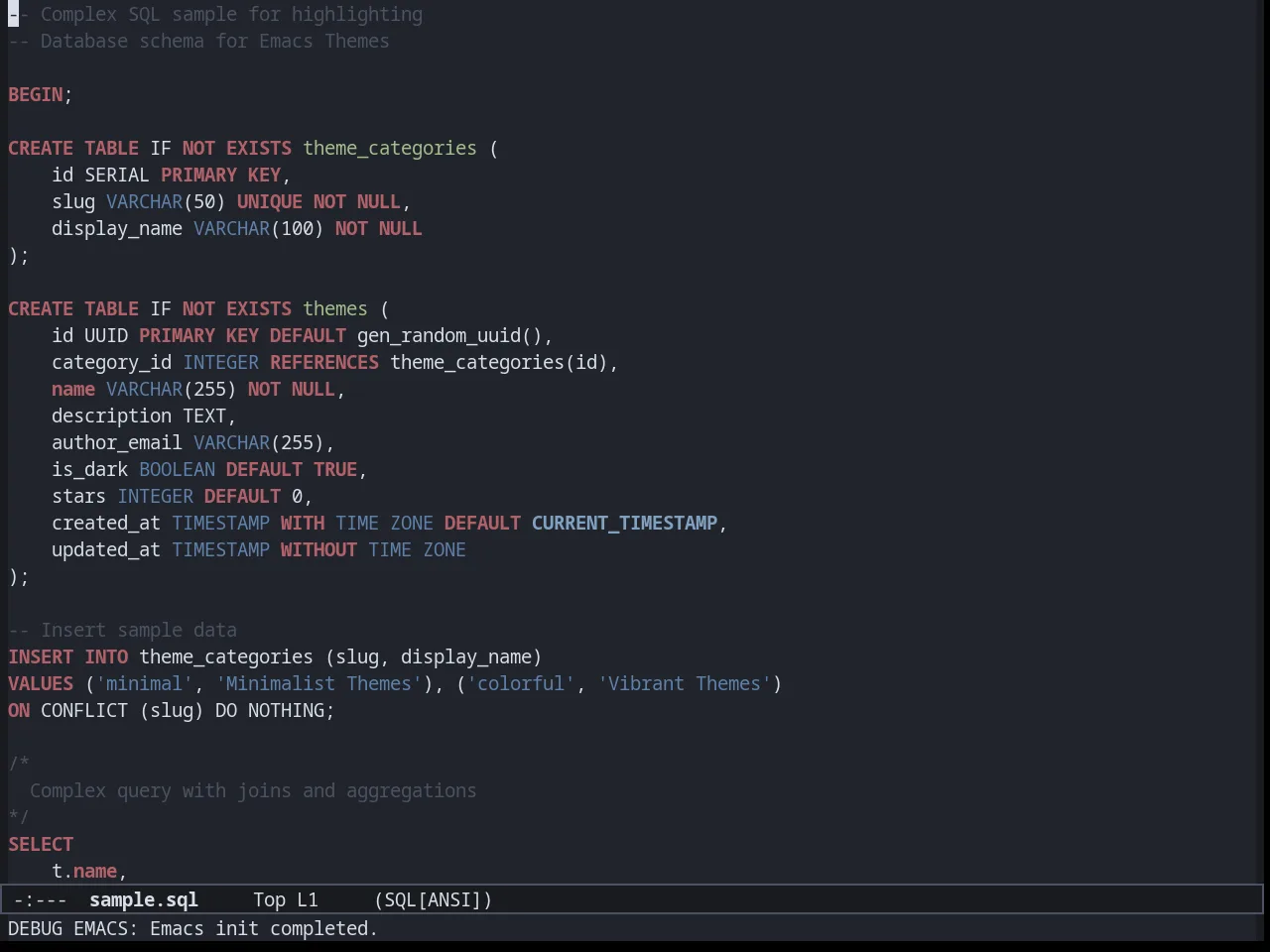Click VARCHAR(50) on the slug line
Viewport: 1270px width, 952px height.
pyautogui.click(x=166, y=201)
